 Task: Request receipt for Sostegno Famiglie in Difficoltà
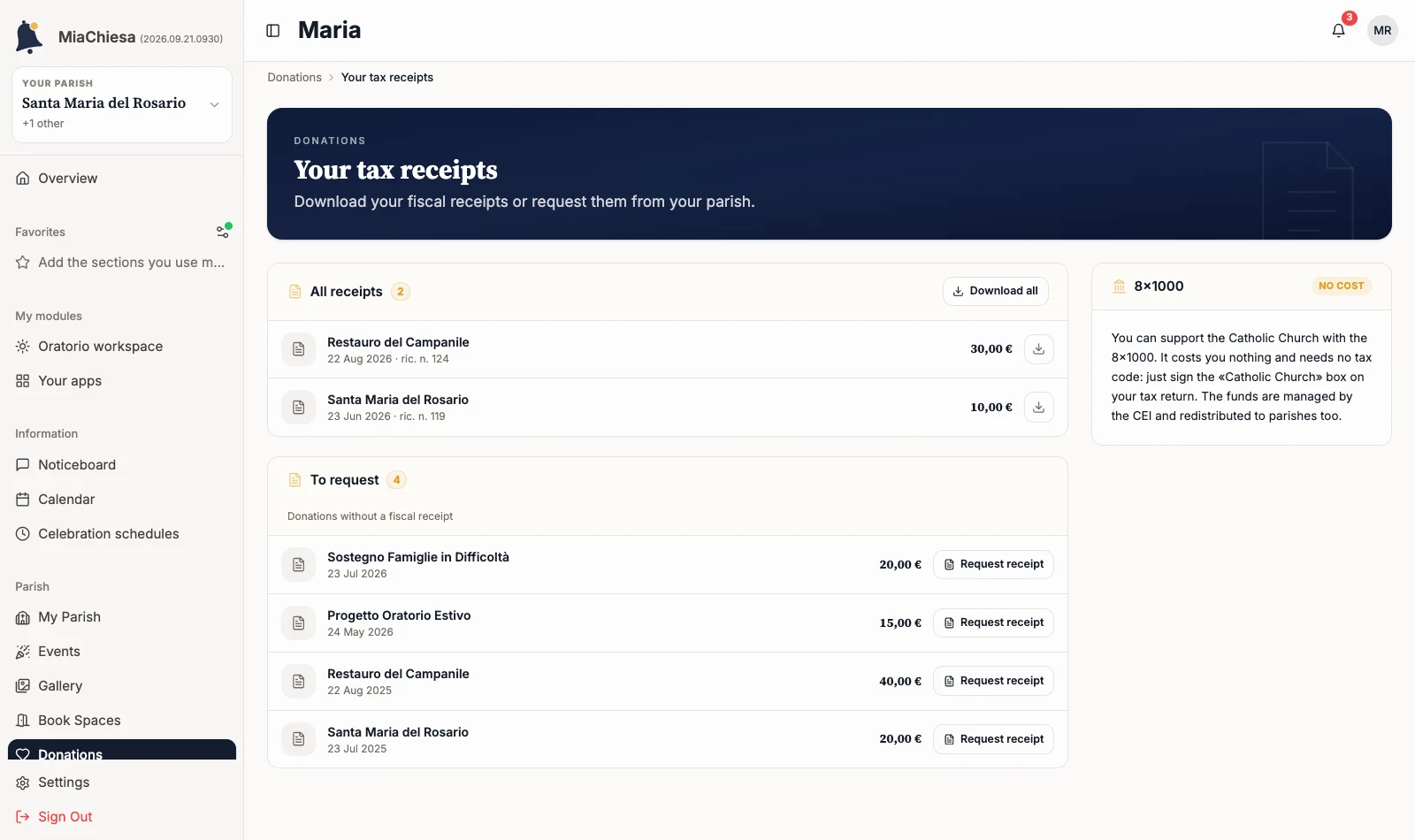tap(993, 564)
